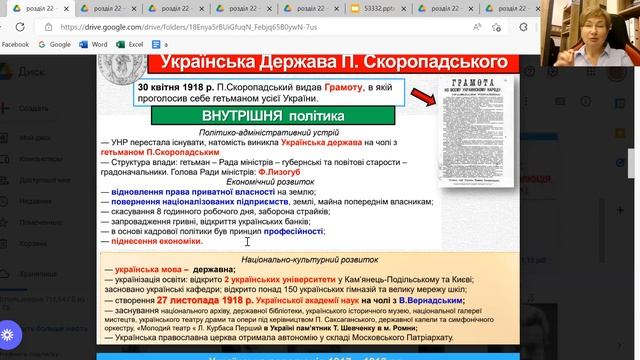Open Google Calendar in the side panel
The height and width of the screenshot is (360, 640).
(x=620, y=103)
